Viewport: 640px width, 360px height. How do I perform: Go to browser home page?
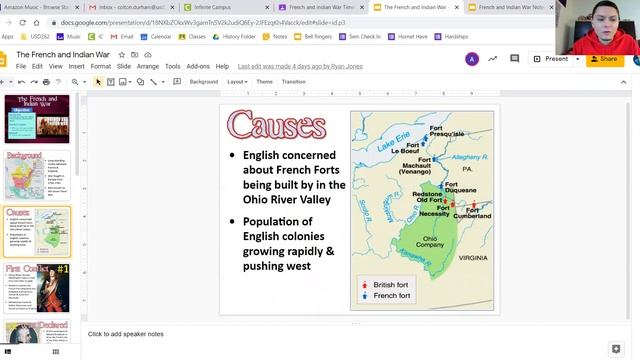pos(36,23)
